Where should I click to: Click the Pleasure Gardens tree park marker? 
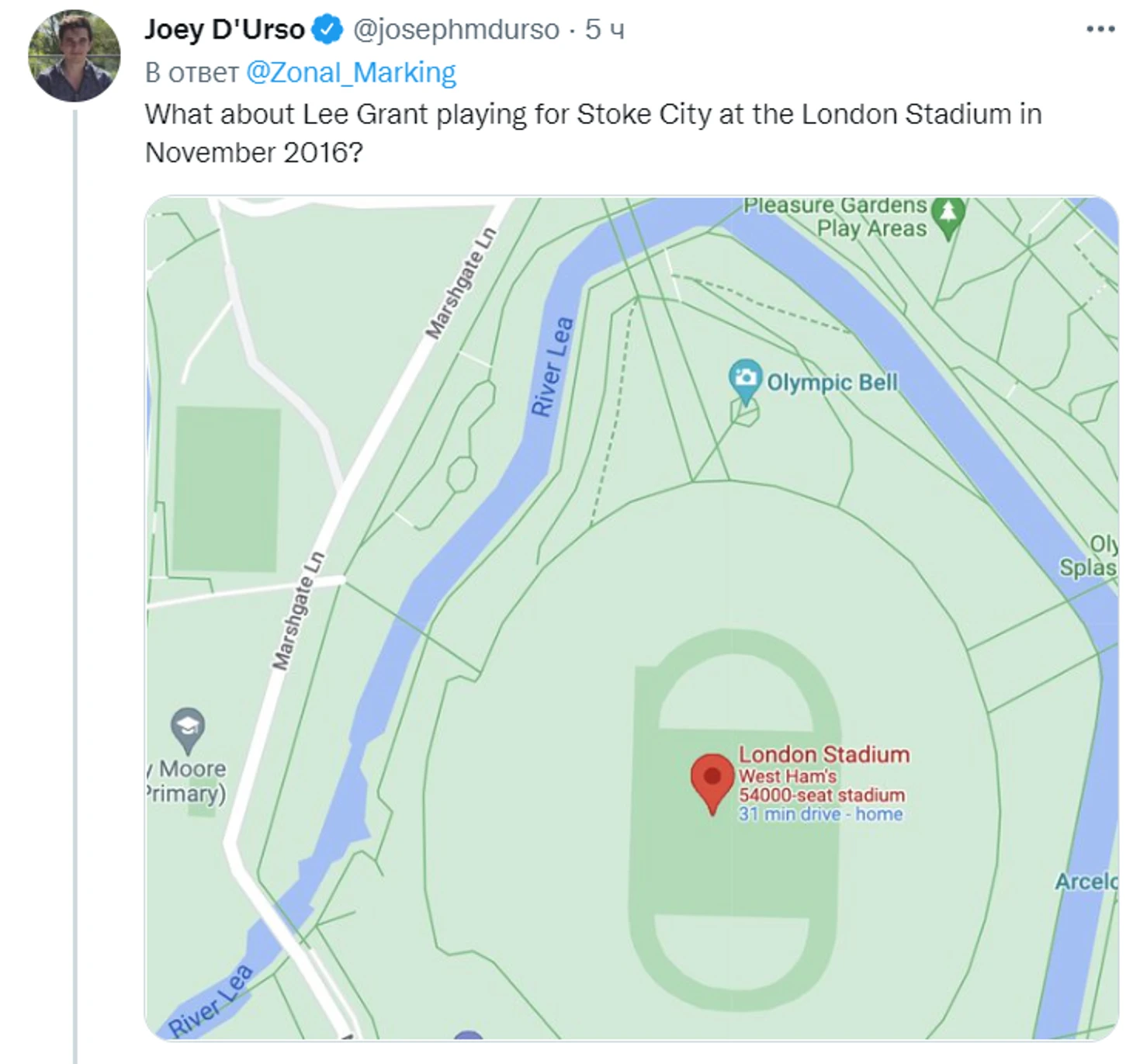(x=948, y=218)
